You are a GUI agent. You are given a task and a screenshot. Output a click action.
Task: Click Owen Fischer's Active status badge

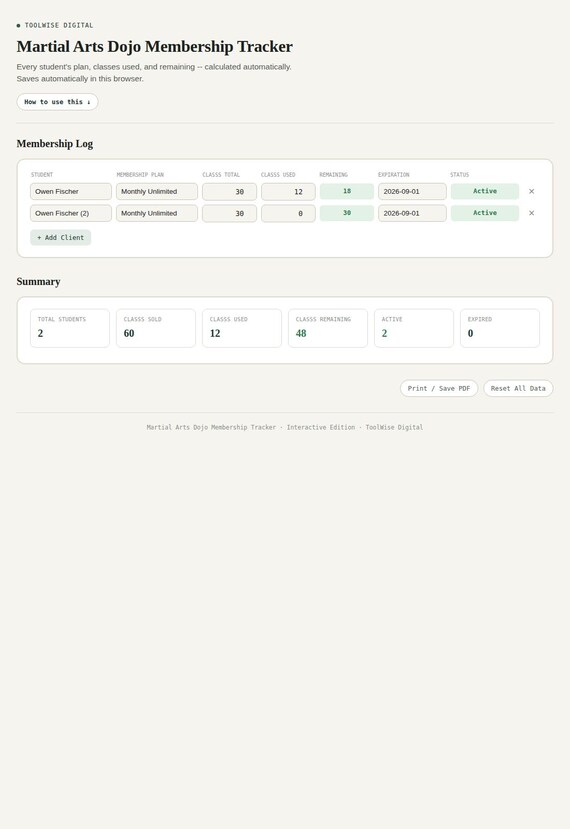(485, 191)
